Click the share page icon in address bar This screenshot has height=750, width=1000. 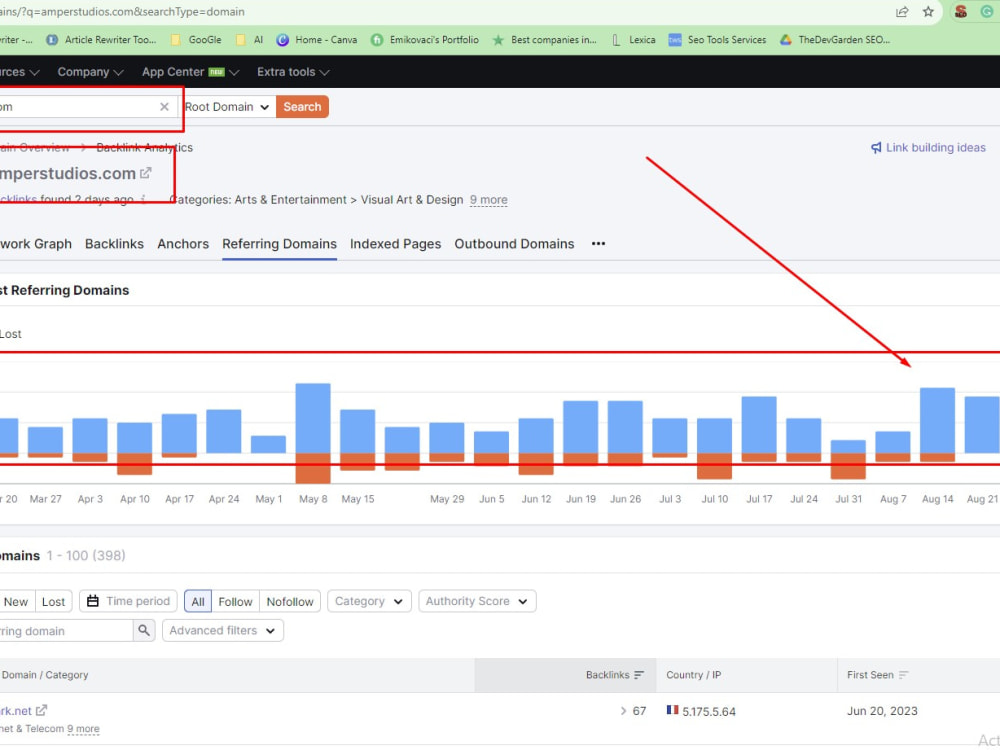pos(902,11)
